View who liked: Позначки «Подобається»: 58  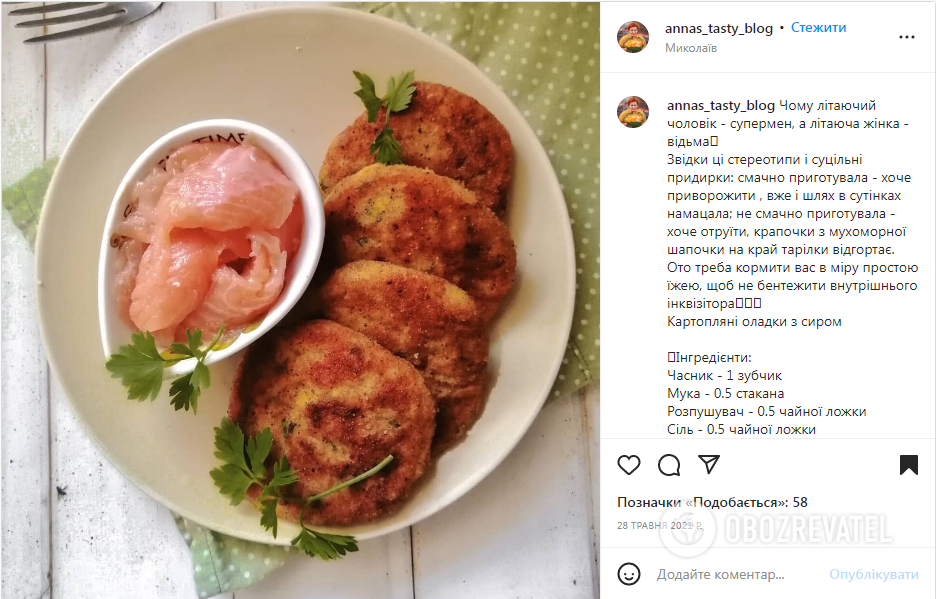click(712, 502)
